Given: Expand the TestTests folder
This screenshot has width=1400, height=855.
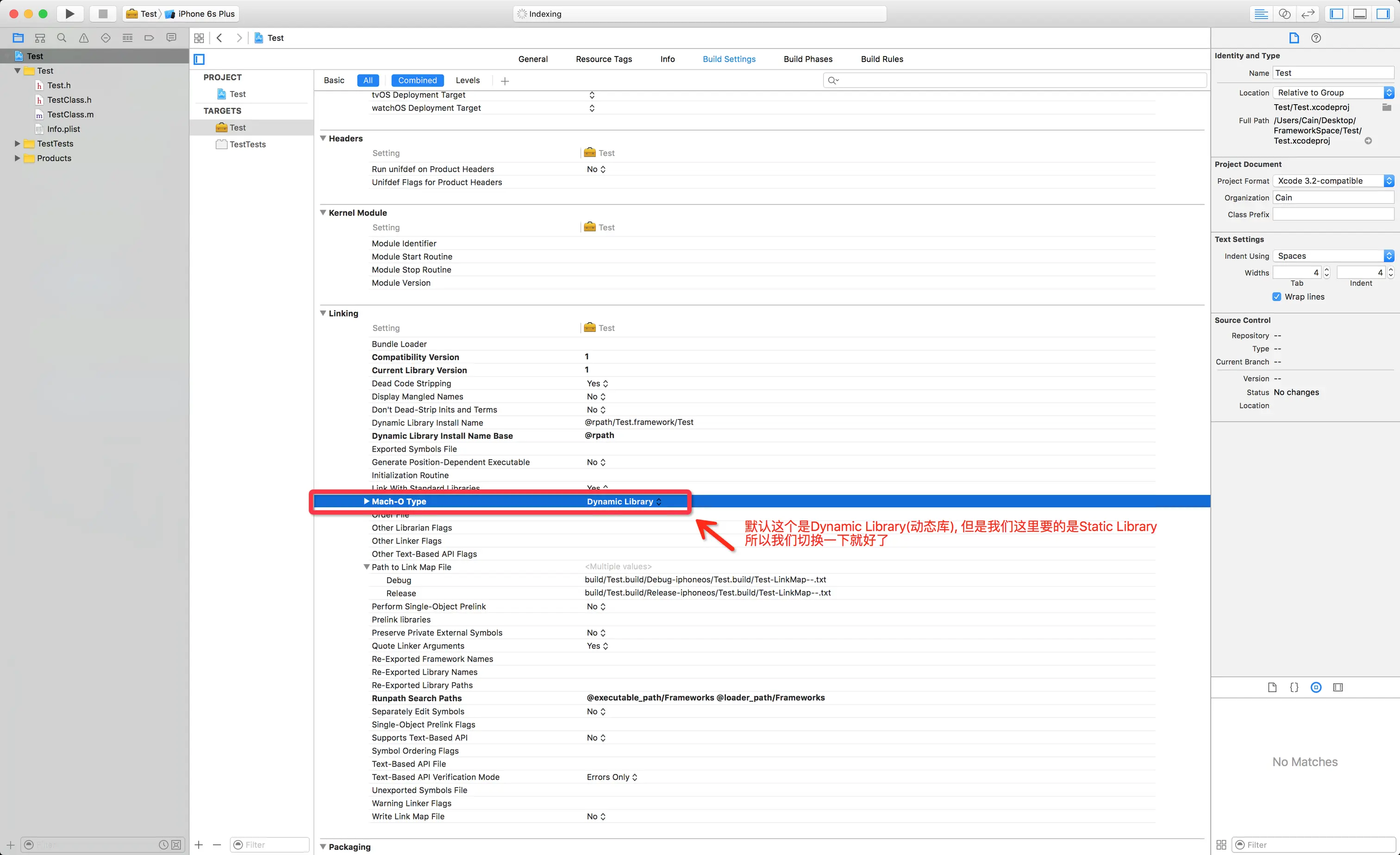Looking at the screenshot, I should pyautogui.click(x=17, y=144).
